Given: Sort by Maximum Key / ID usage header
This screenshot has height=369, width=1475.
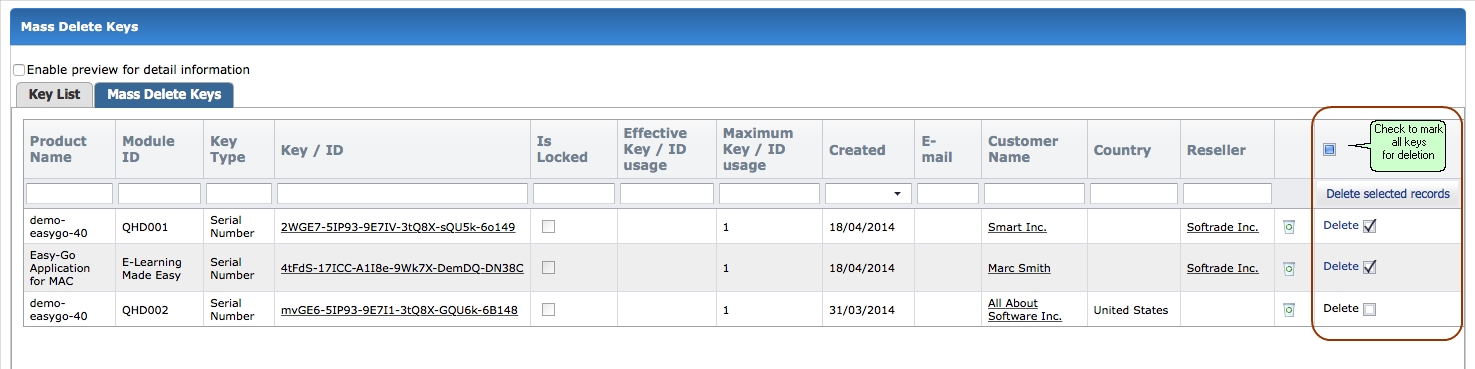Looking at the screenshot, I should pyautogui.click(x=758, y=150).
